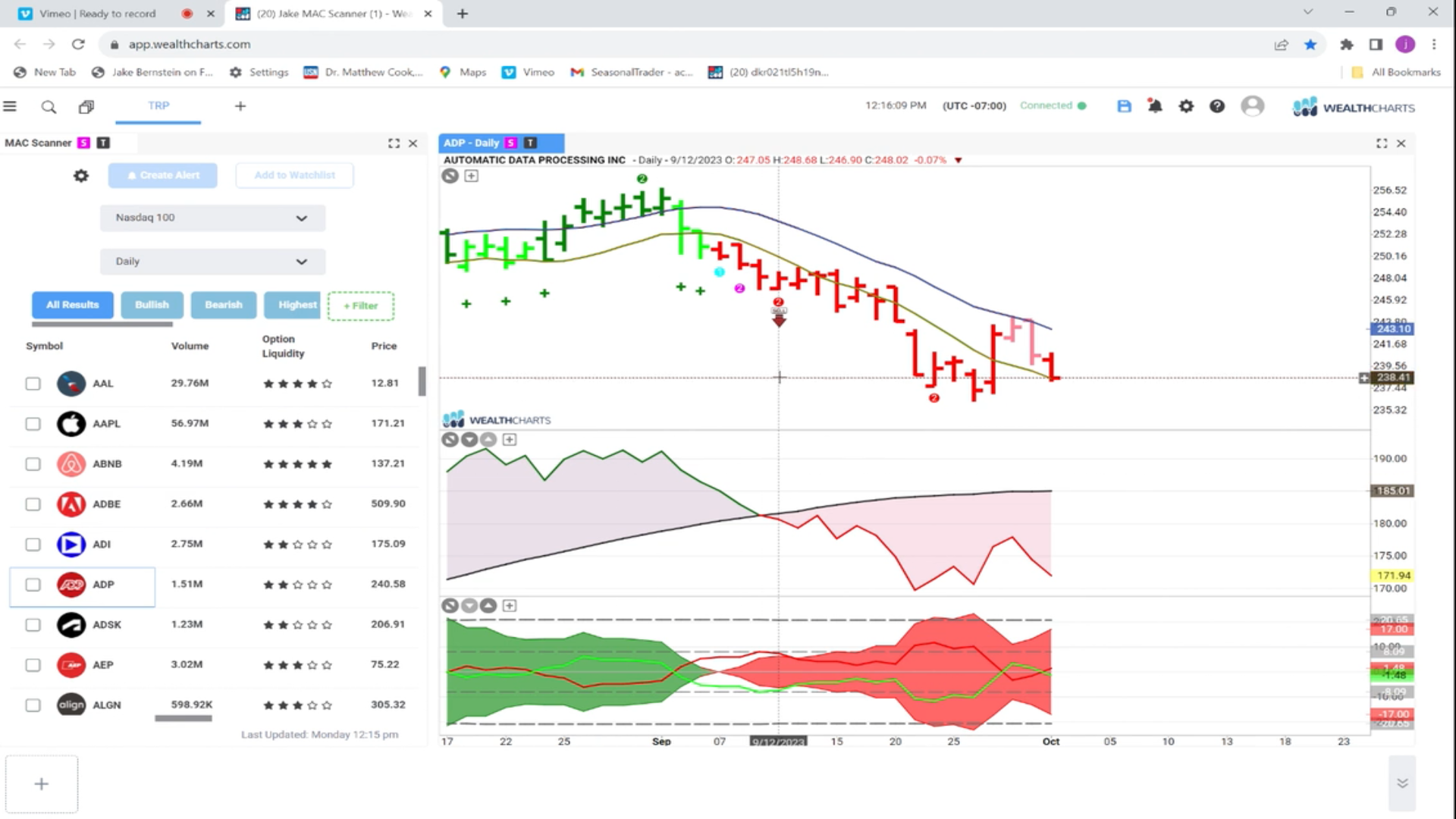Open the user profile avatar
This screenshot has width=1456, height=819.
click(x=1252, y=106)
